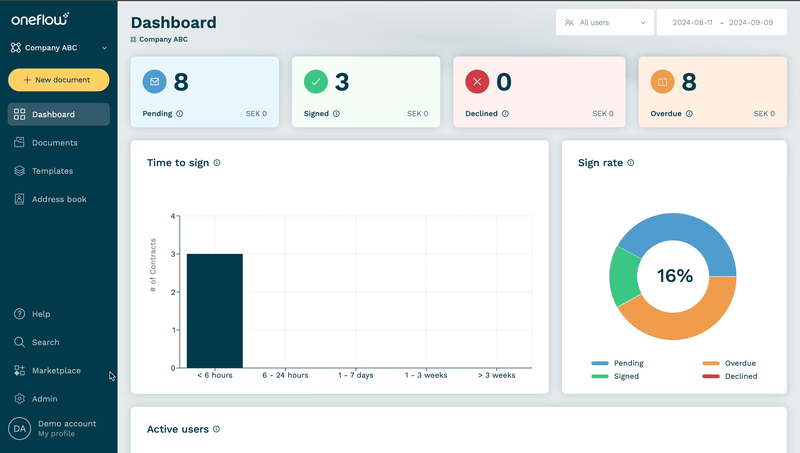Click the Oneflow logo
The height and width of the screenshot is (453, 800).
39,18
